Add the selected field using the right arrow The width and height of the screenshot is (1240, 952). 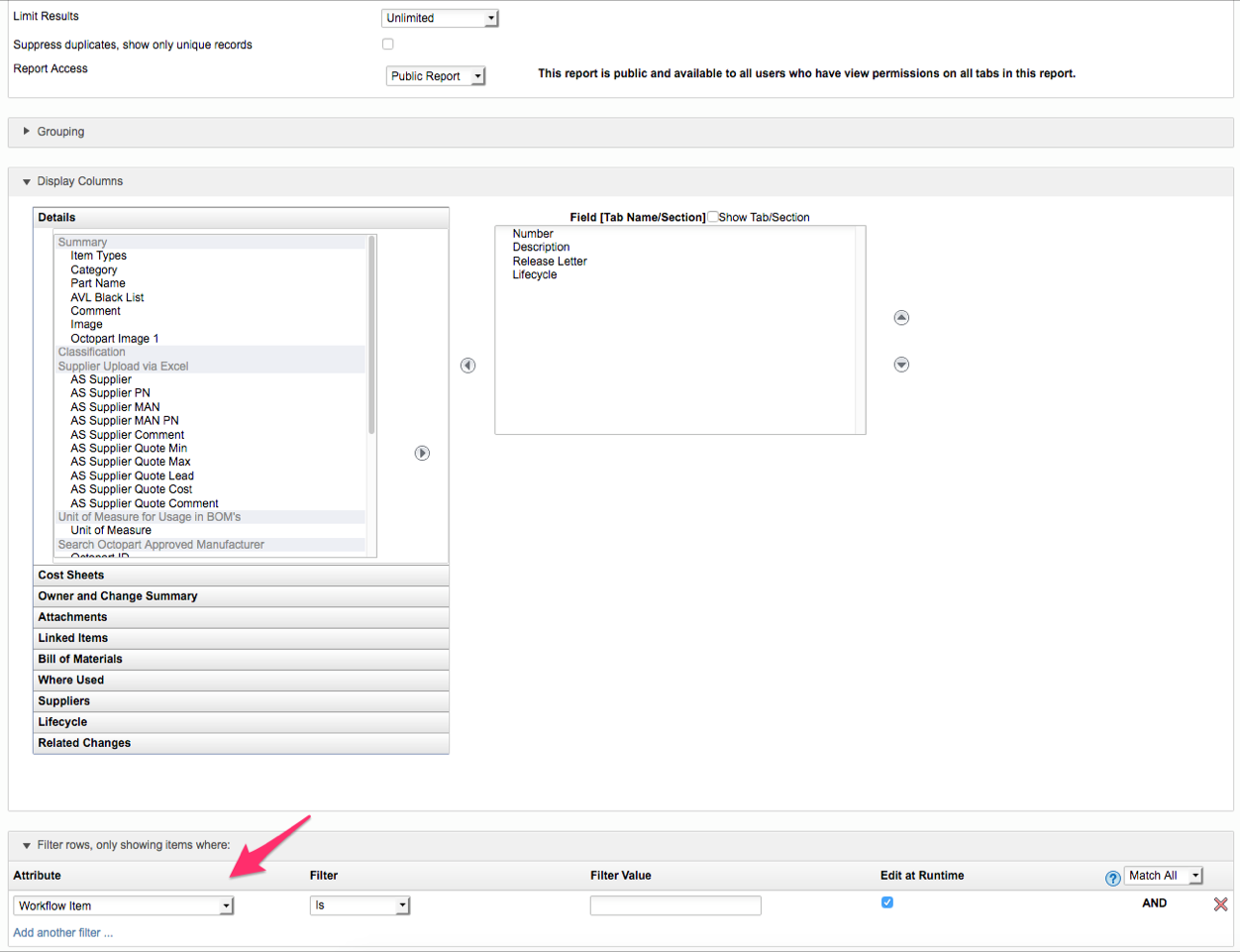[x=422, y=453]
